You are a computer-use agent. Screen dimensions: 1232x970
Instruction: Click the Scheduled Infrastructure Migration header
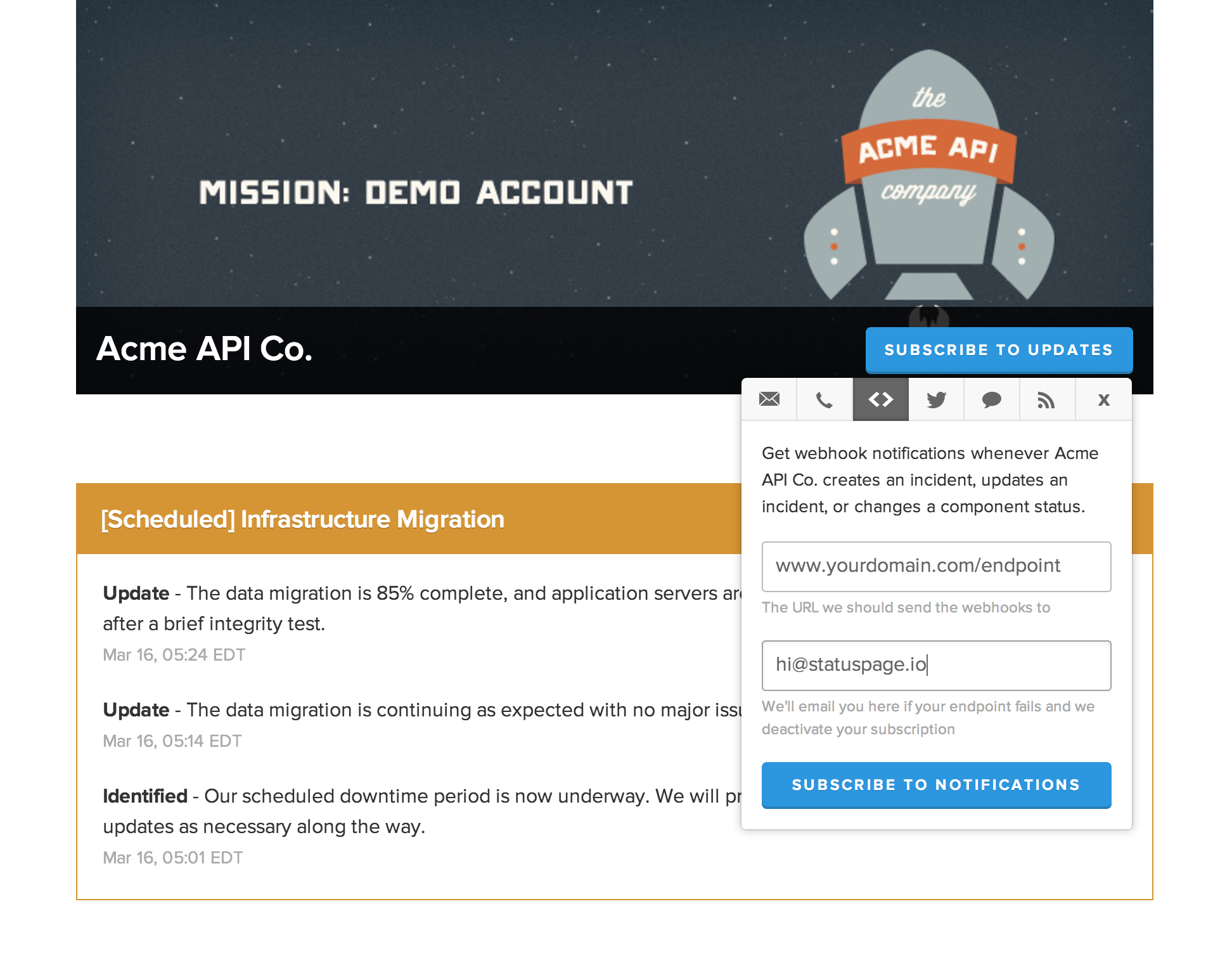302,518
